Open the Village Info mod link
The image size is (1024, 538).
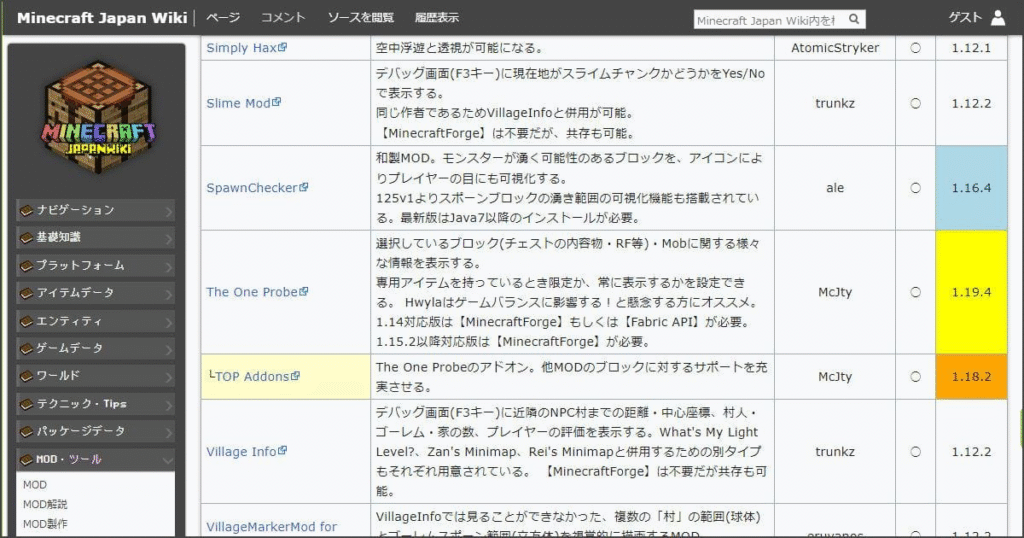click(242, 452)
